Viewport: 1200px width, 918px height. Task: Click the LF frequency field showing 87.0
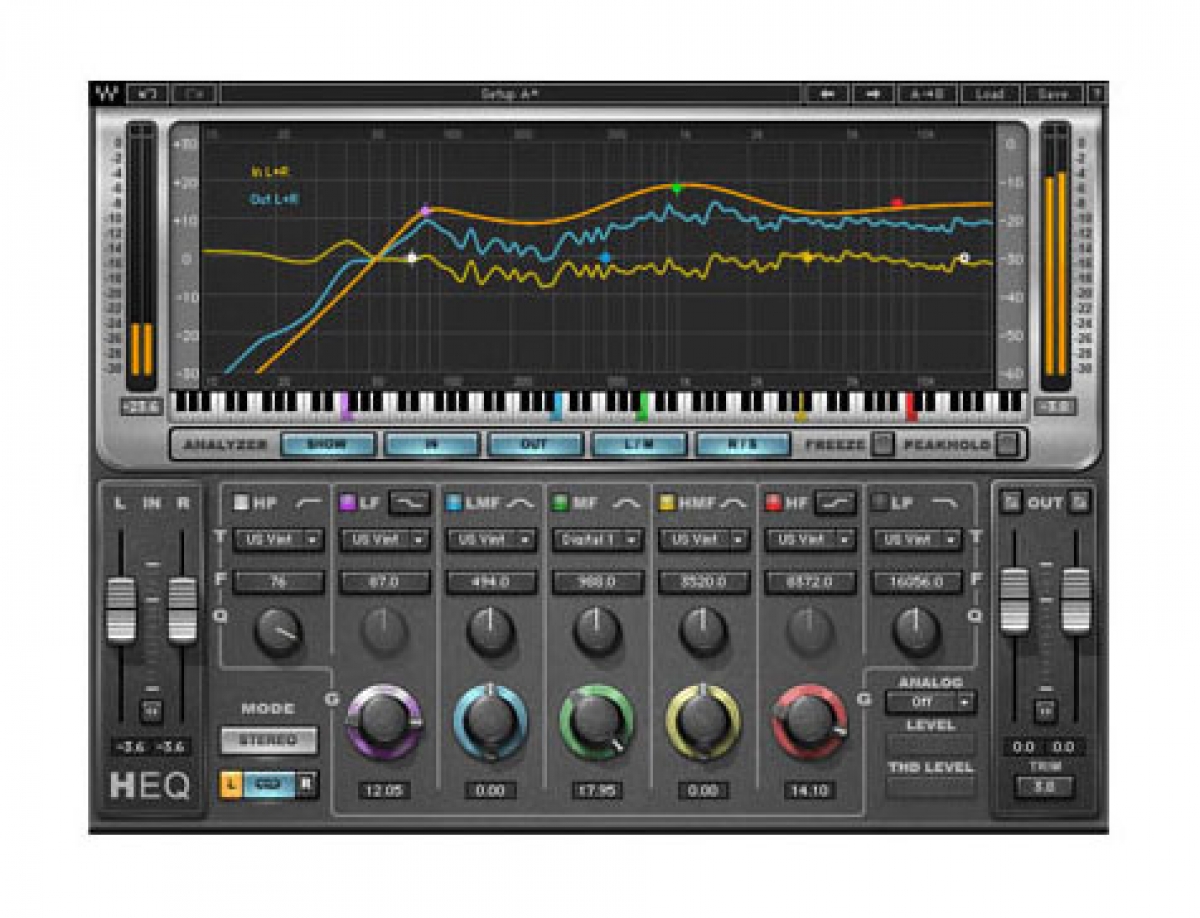click(x=385, y=582)
